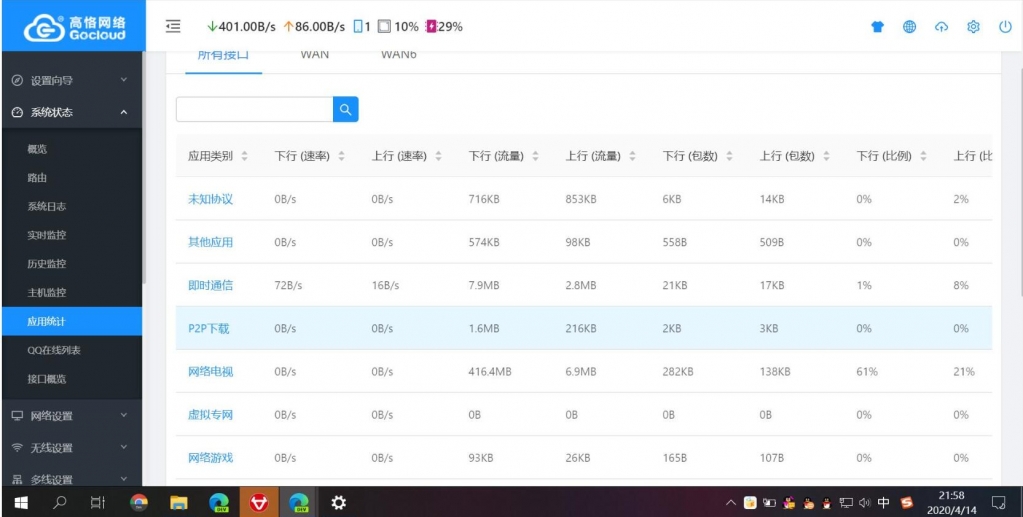1023x517 pixels.
Task: Open 概览 in the sidebar
Action: tap(71, 149)
